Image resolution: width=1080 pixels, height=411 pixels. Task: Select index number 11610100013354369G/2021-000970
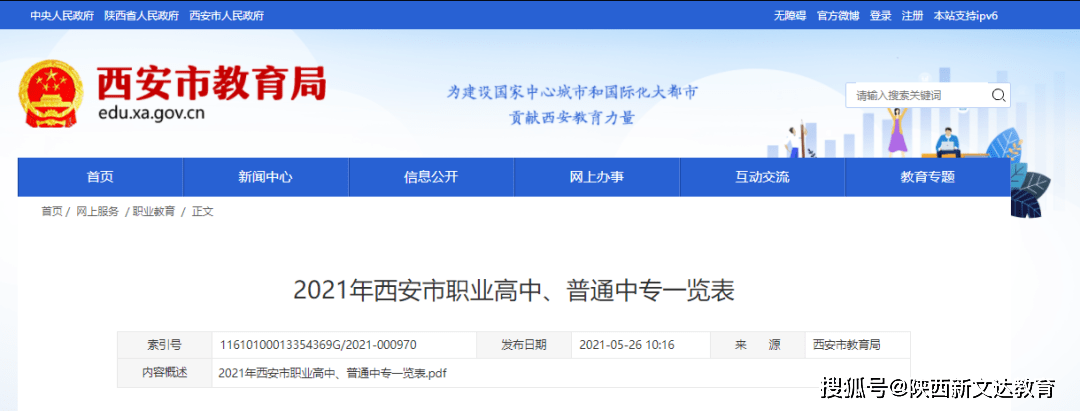(x=318, y=345)
